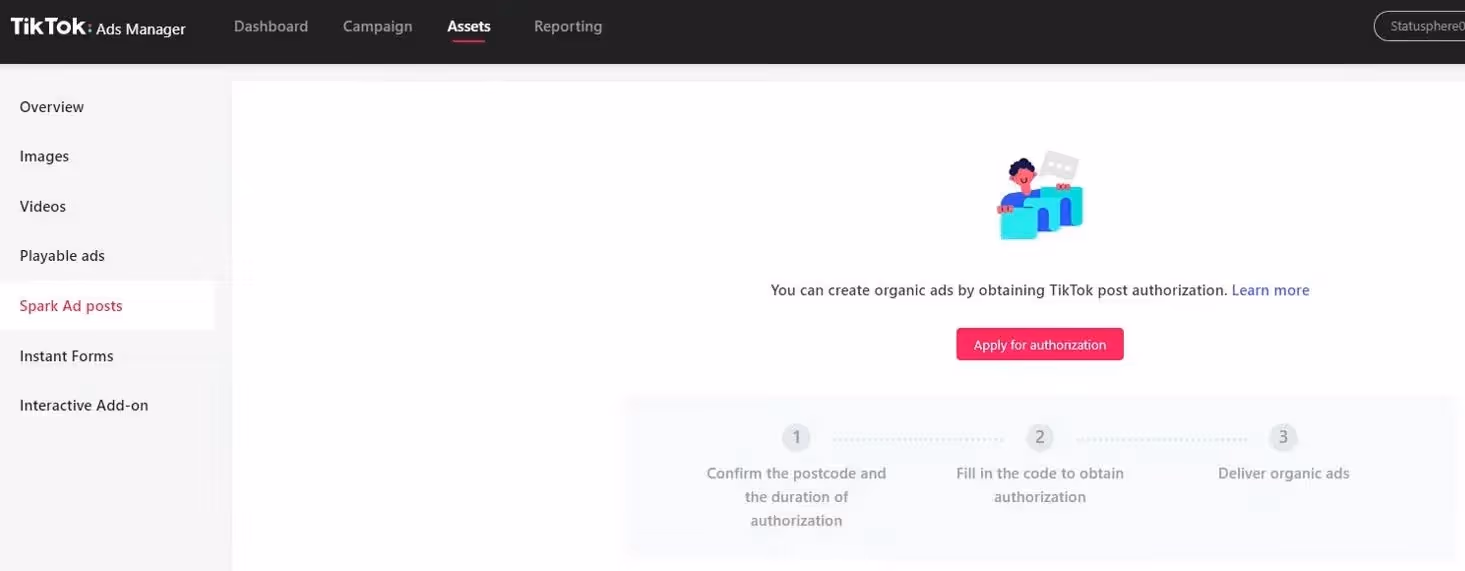Open the Dashboard tab
Screen dimensions: 1465x571
271,27
